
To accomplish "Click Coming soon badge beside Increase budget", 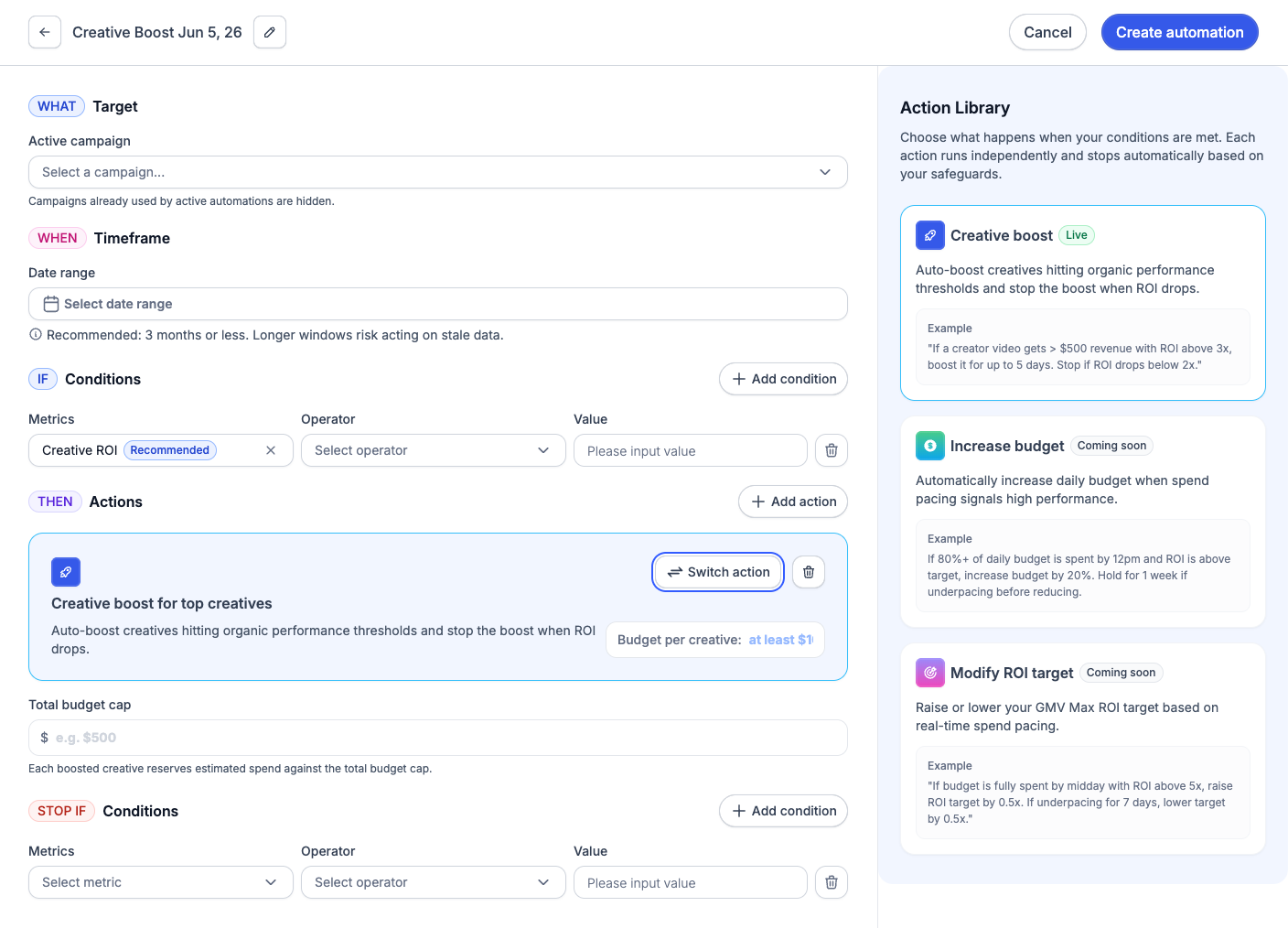I will [1111, 446].
